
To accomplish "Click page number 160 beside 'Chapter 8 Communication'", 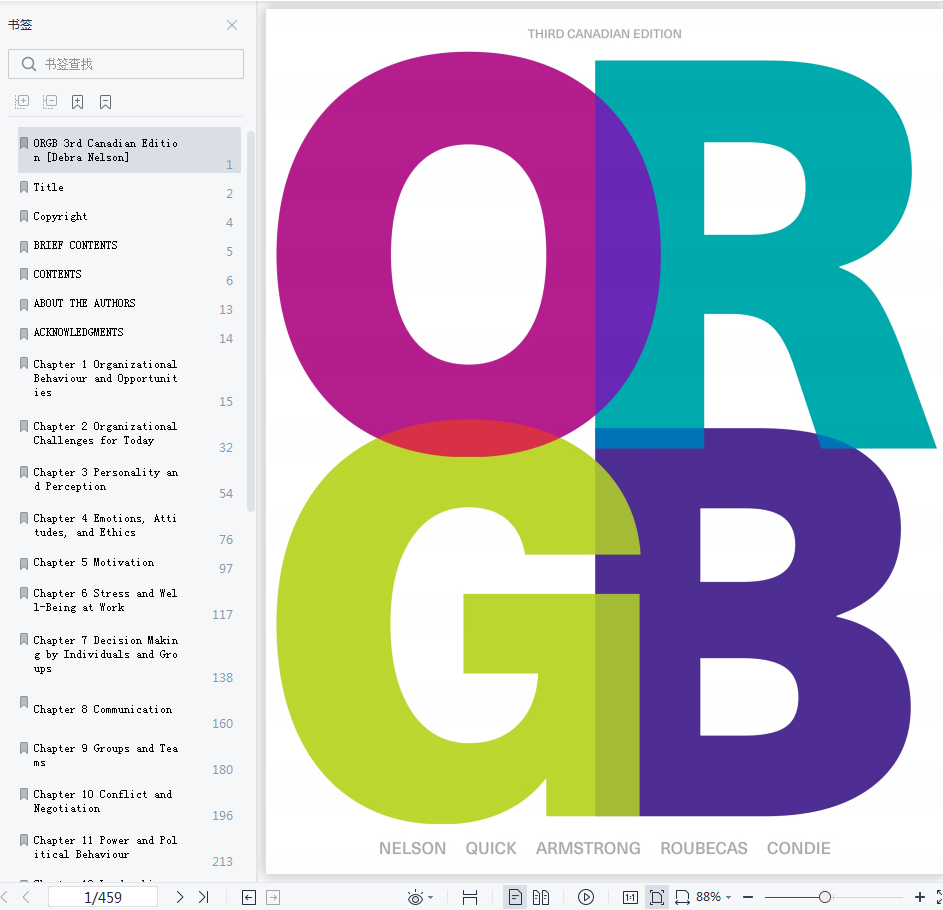I will pyautogui.click(x=223, y=724).
